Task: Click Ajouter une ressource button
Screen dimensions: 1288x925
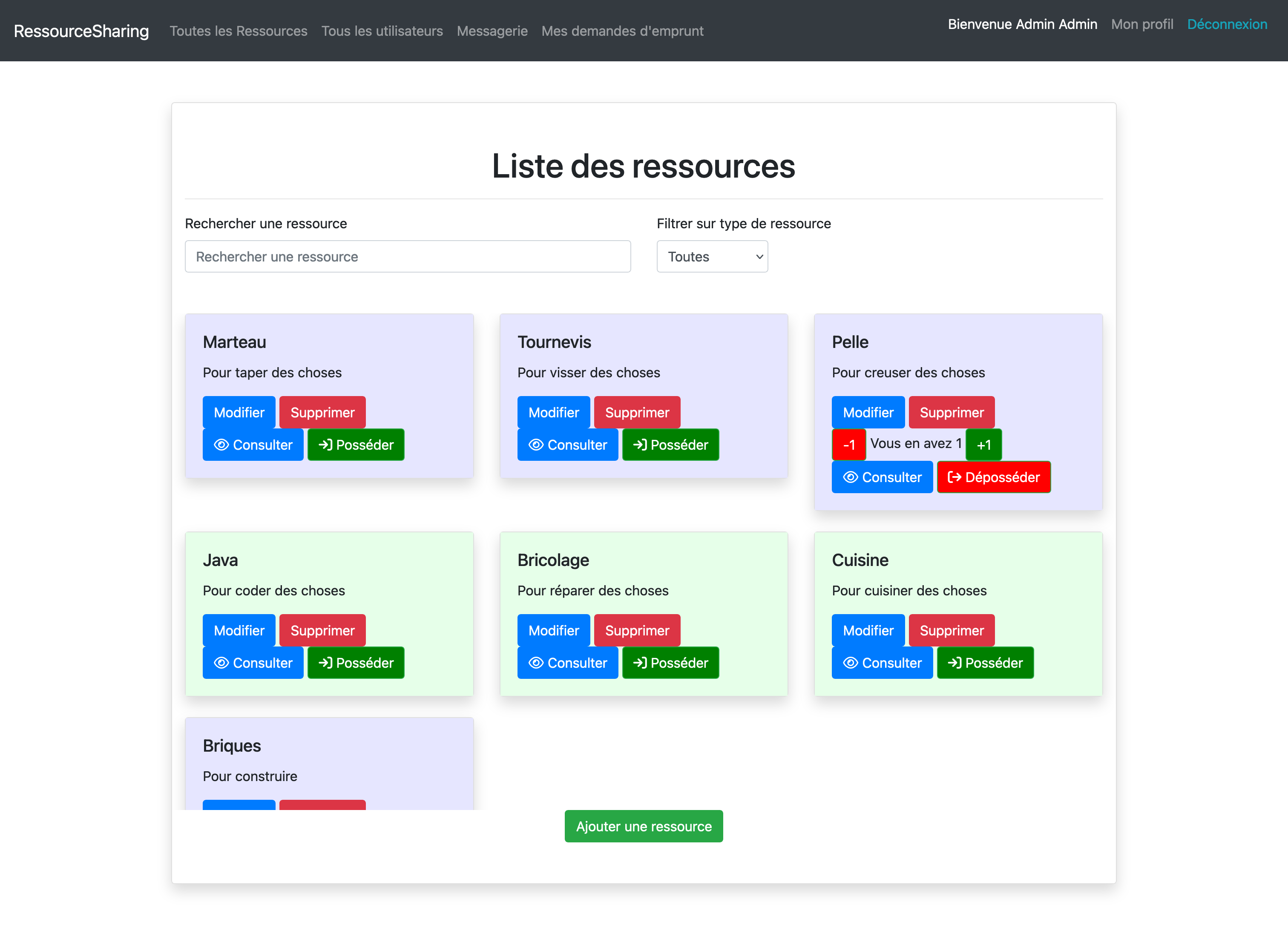Action: (644, 826)
